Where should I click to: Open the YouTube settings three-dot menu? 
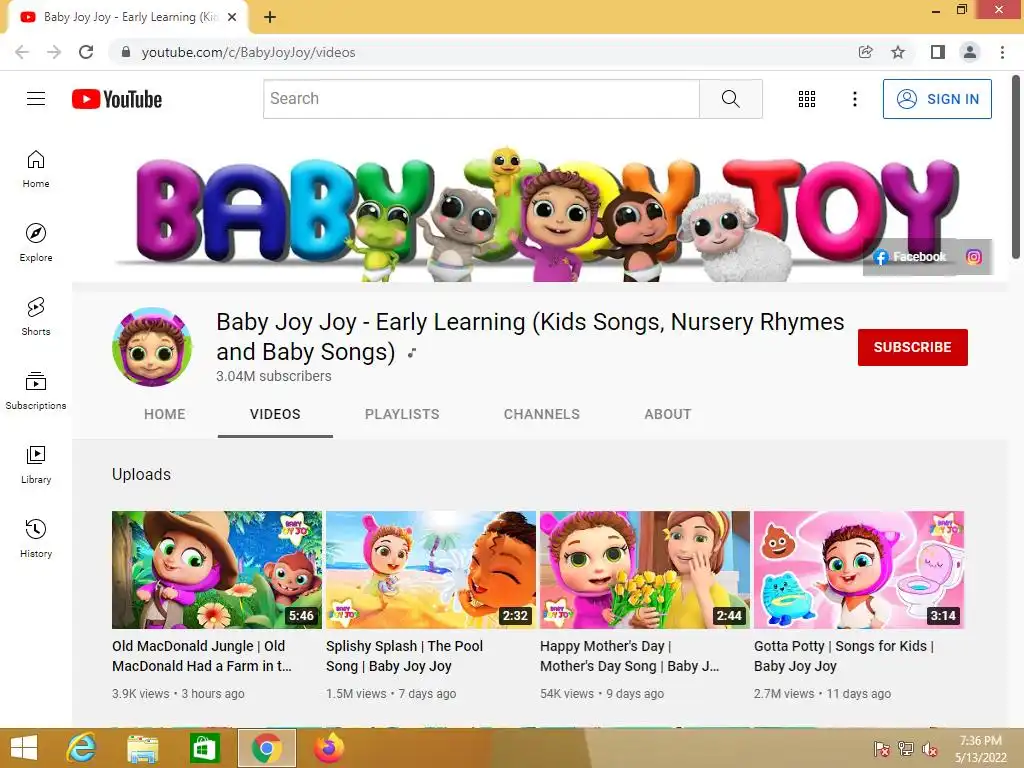coord(854,99)
